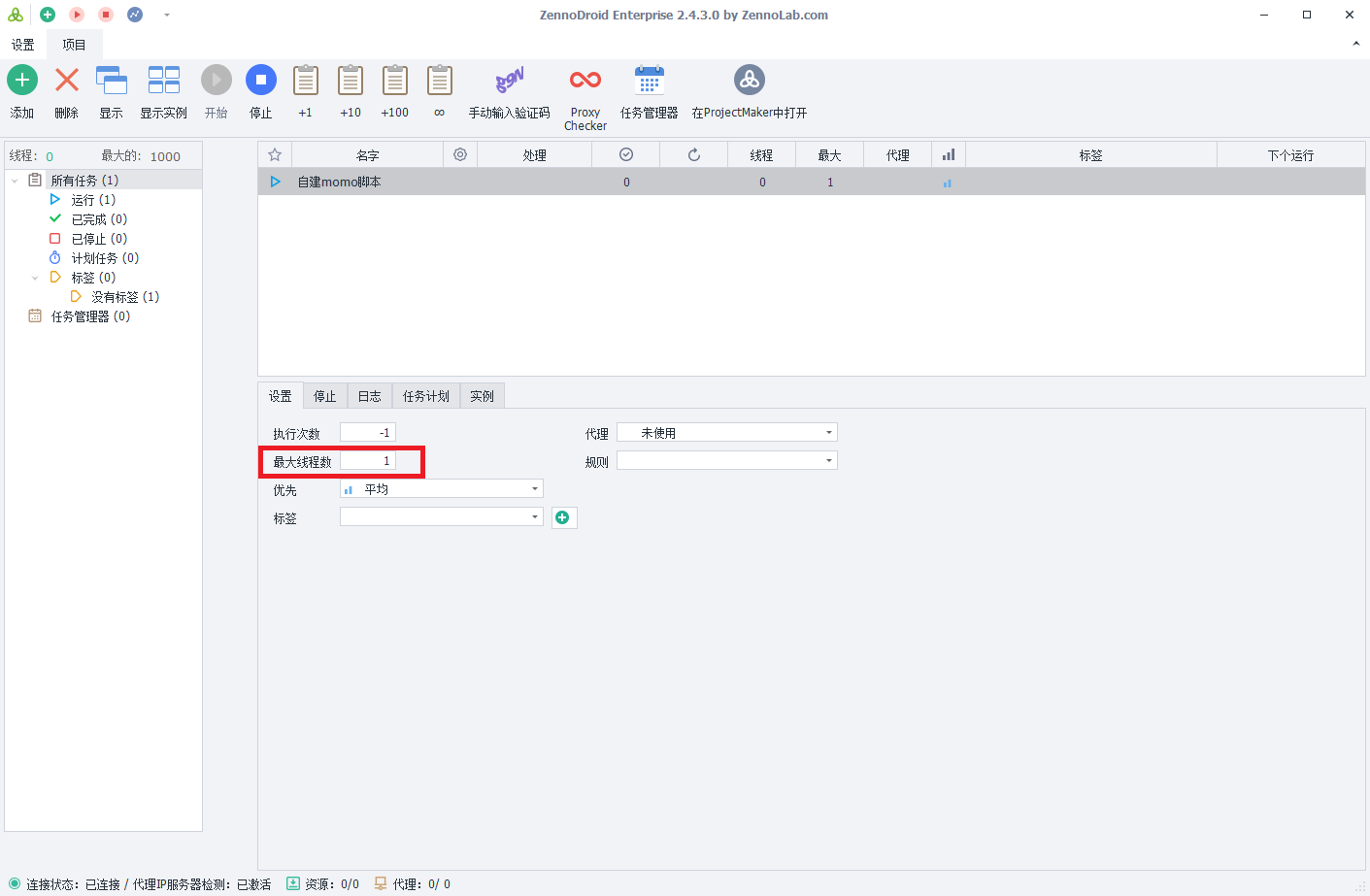The width and height of the screenshot is (1370, 896).
Task: Sort by the 线程 column header
Action: click(x=762, y=155)
